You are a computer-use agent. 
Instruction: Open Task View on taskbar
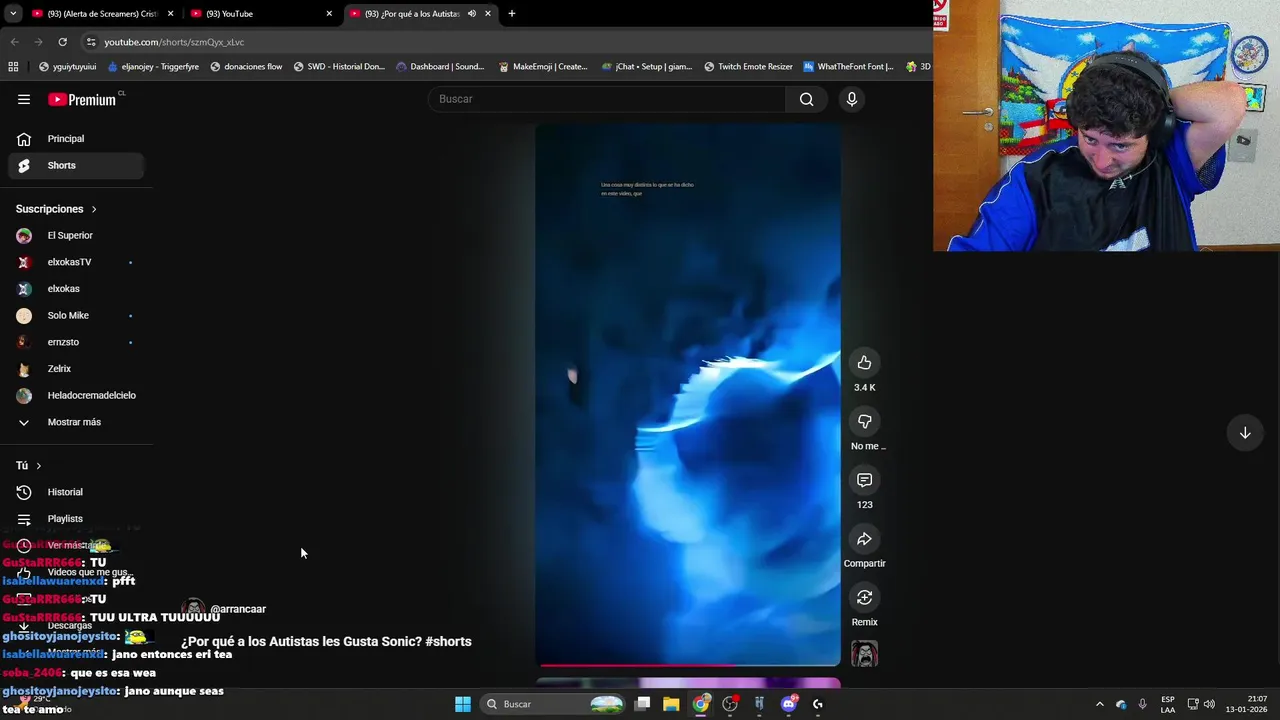pyautogui.click(x=643, y=704)
